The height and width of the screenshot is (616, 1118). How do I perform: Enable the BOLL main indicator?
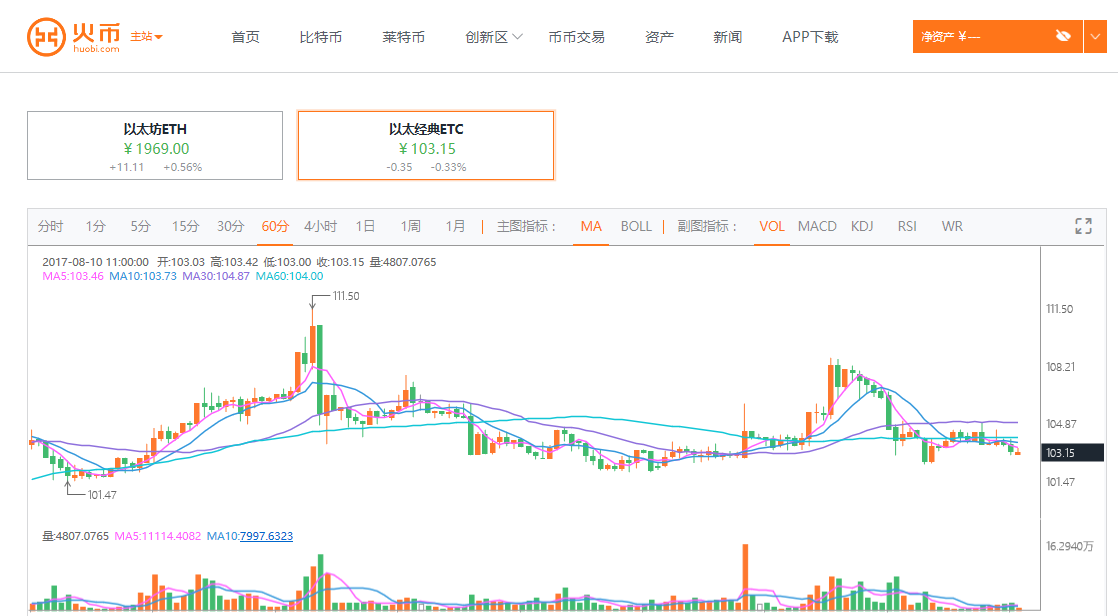pos(636,226)
